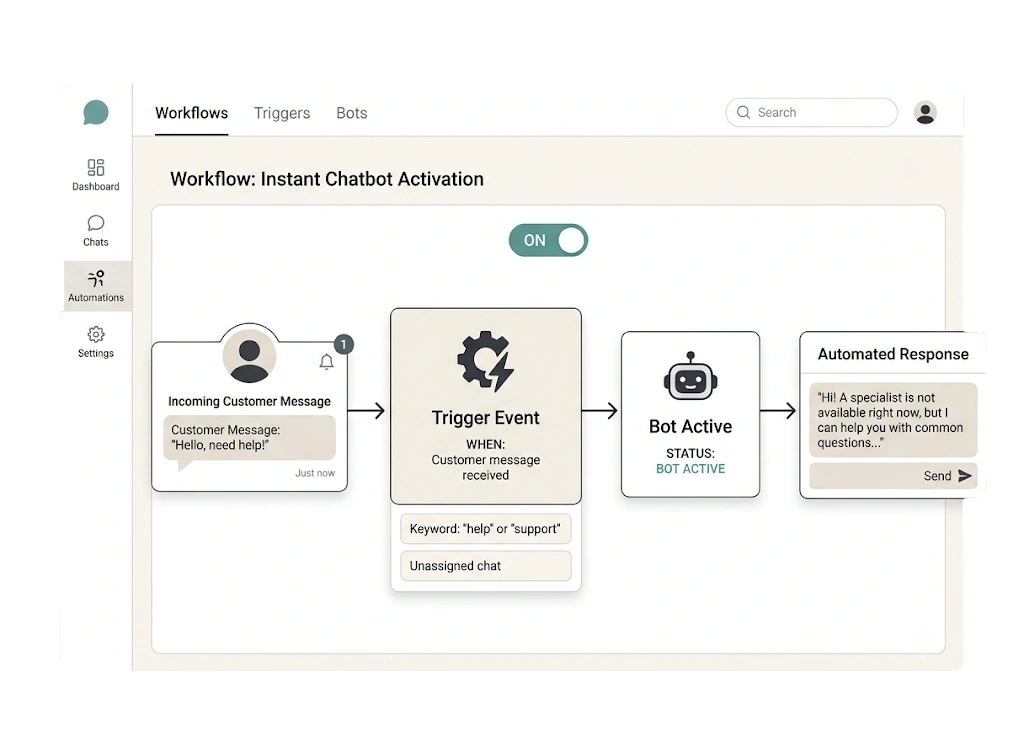Open the user profile avatar menu
Viewport: 1024px width, 741px height.
coord(925,112)
